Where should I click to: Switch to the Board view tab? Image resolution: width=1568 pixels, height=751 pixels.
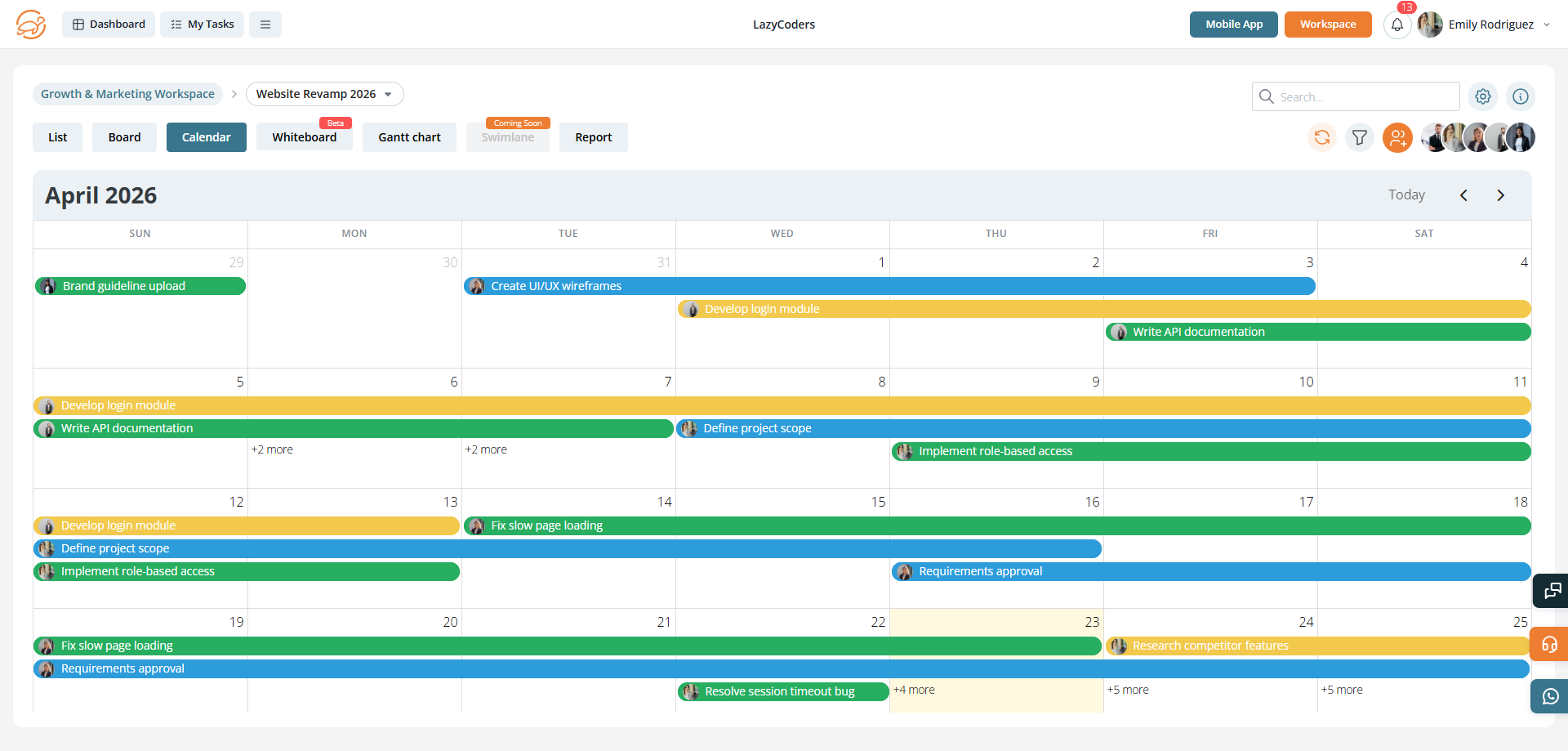pos(124,137)
